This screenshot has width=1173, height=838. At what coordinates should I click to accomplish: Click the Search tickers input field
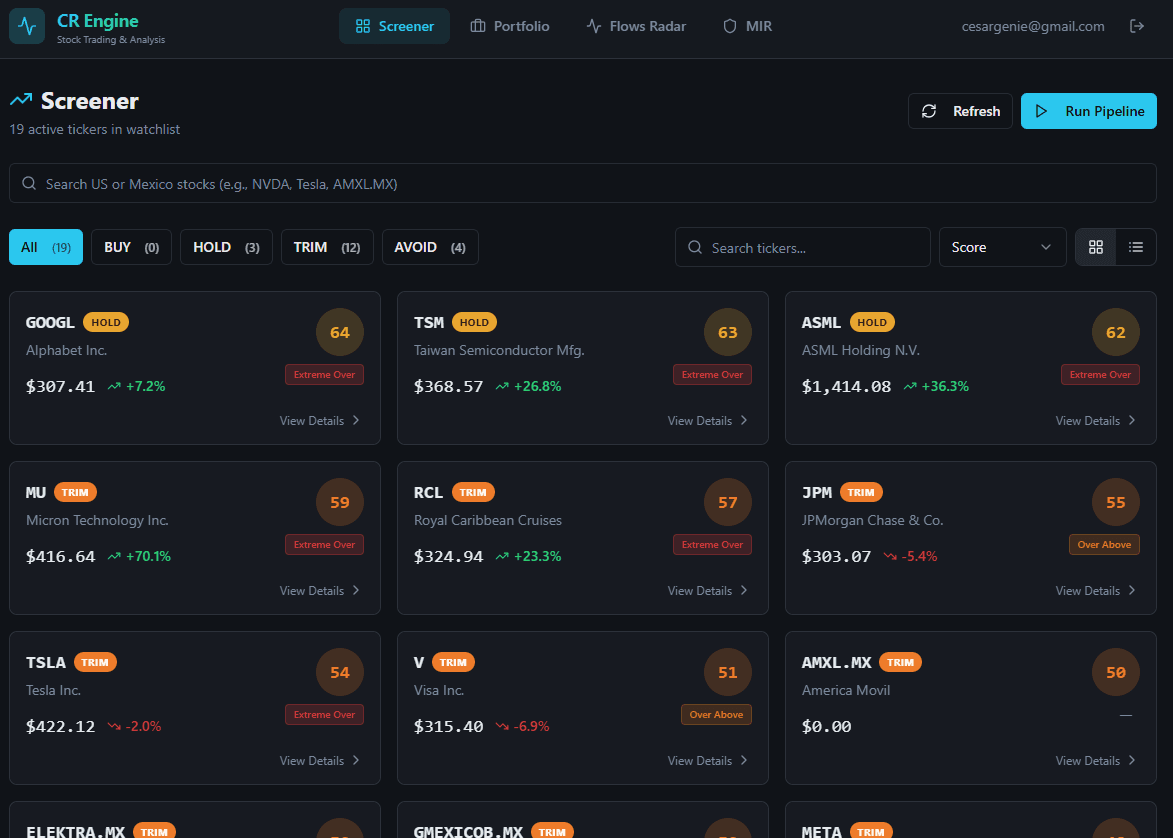point(802,247)
